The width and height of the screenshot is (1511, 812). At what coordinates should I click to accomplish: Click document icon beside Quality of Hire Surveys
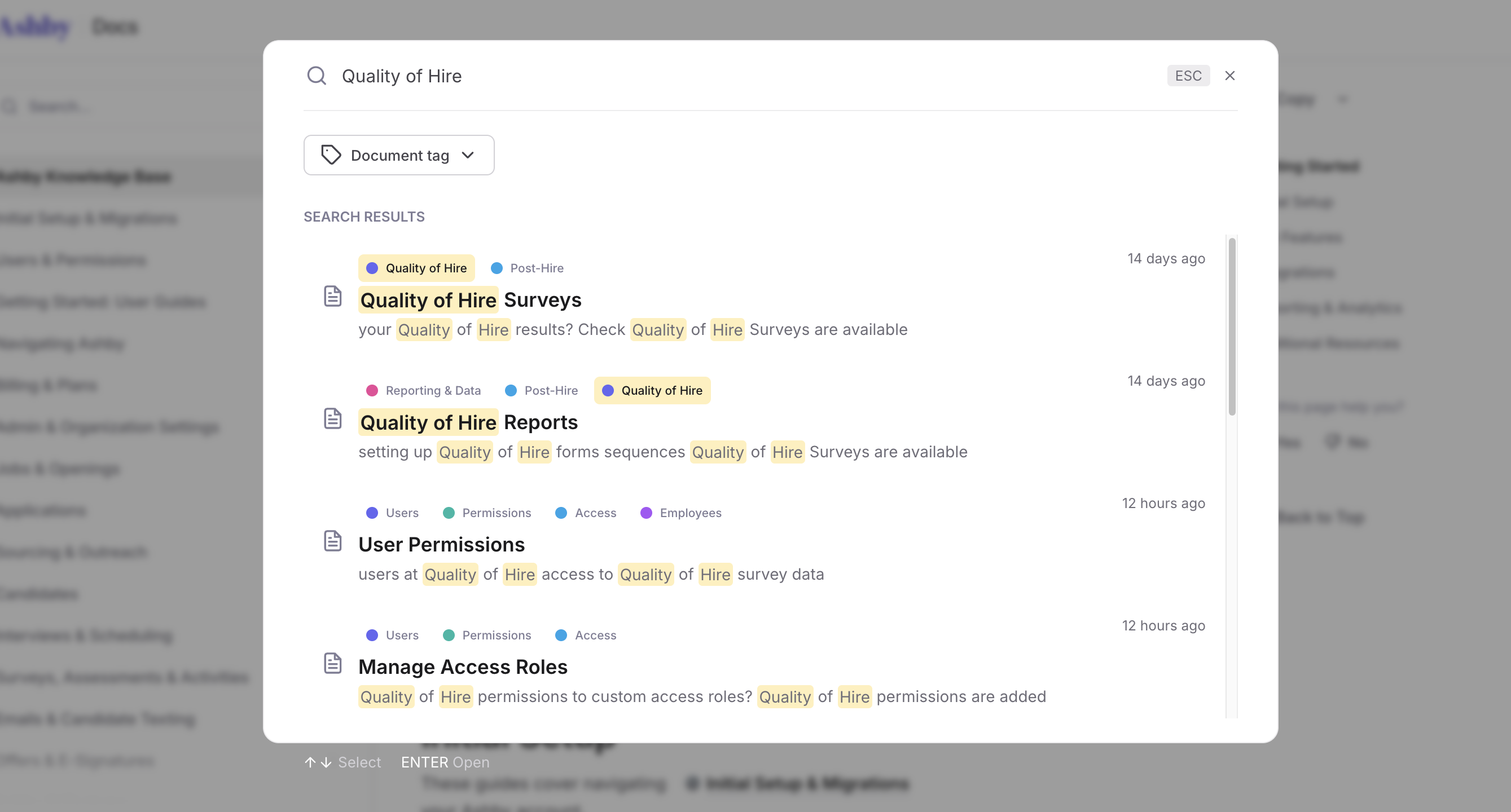(x=332, y=296)
